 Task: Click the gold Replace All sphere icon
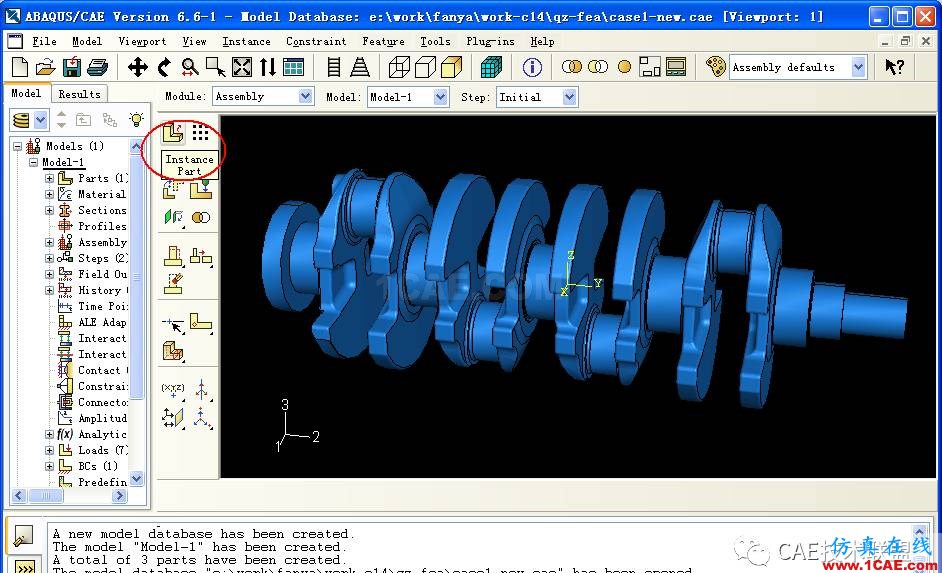click(625, 67)
